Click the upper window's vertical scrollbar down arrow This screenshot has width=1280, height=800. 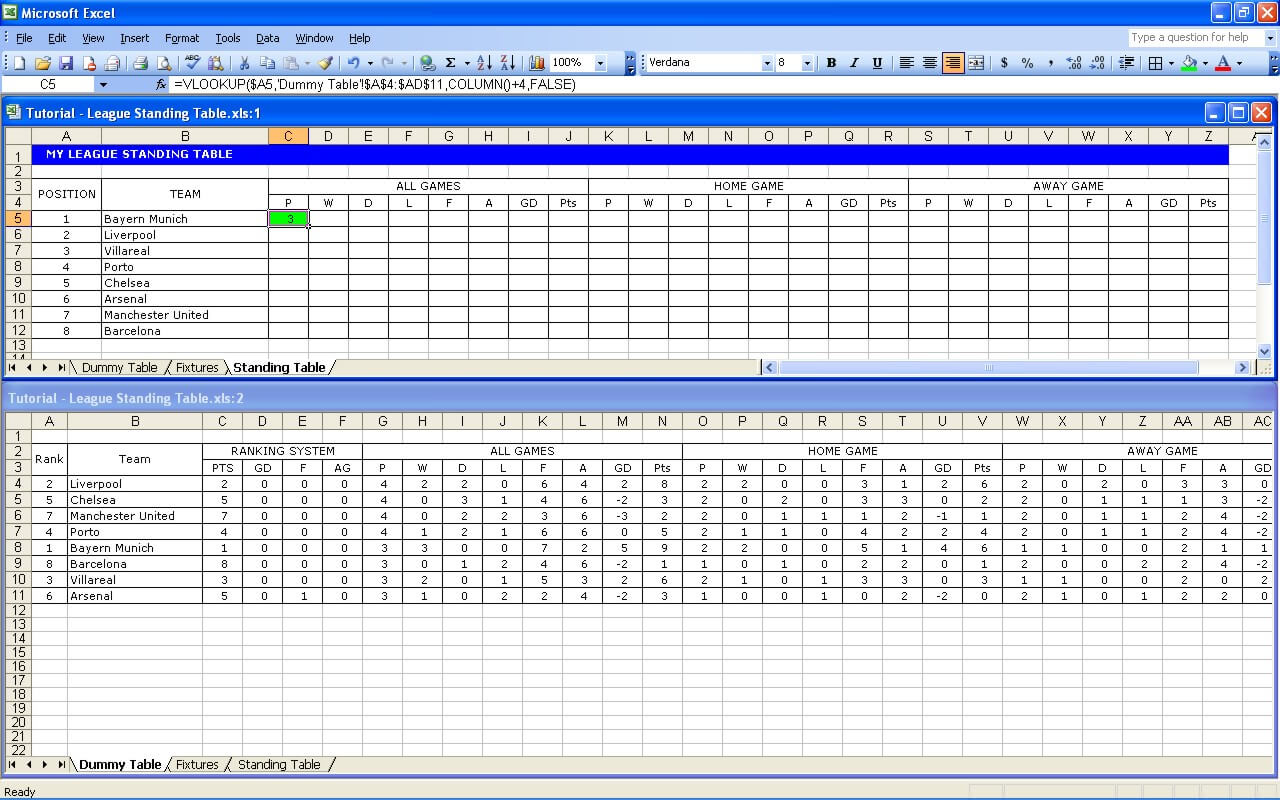(1265, 351)
